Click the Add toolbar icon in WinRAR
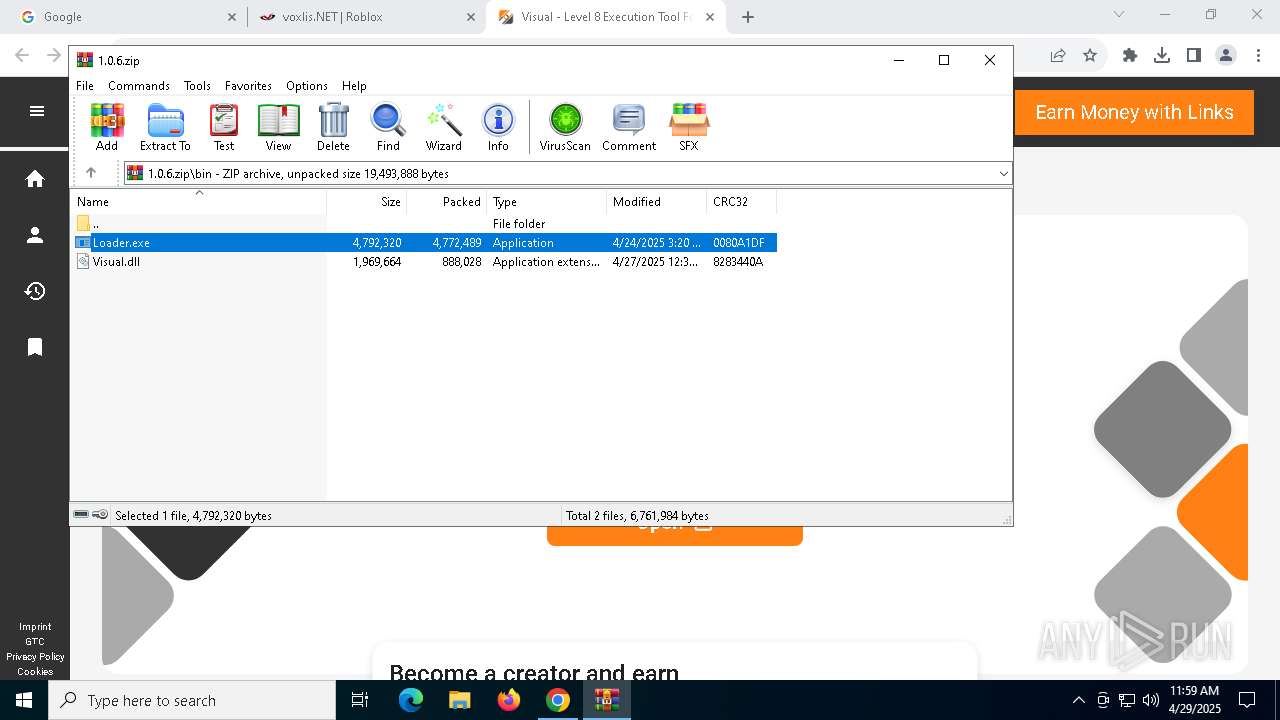 point(107,127)
